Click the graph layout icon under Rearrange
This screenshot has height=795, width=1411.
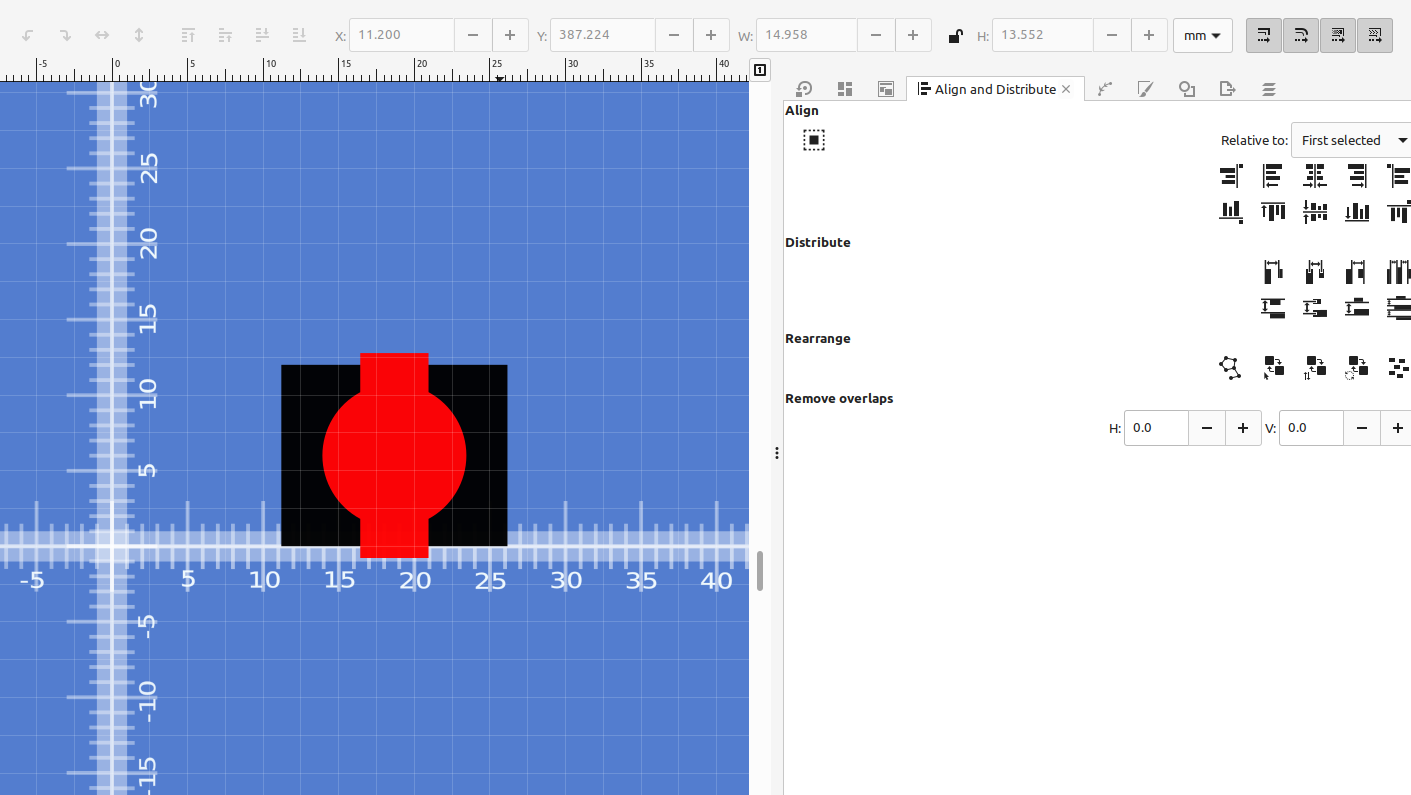[1229, 367]
